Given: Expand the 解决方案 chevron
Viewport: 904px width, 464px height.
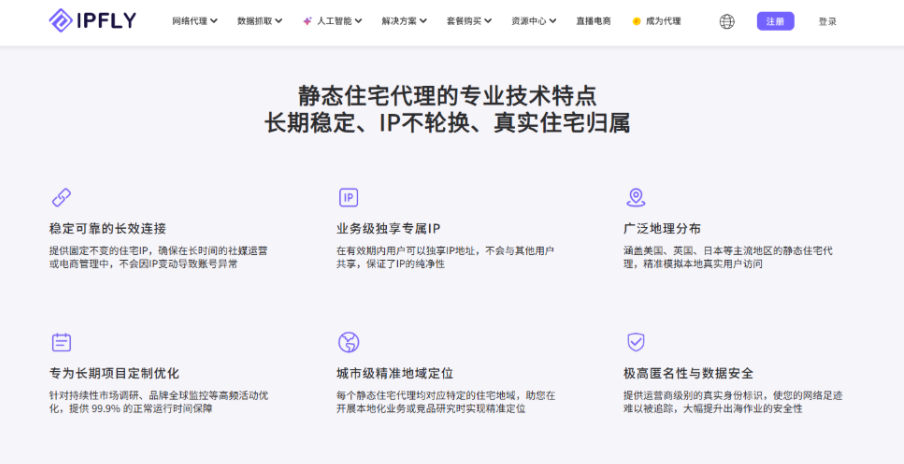Looking at the screenshot, I should (423, 21).
